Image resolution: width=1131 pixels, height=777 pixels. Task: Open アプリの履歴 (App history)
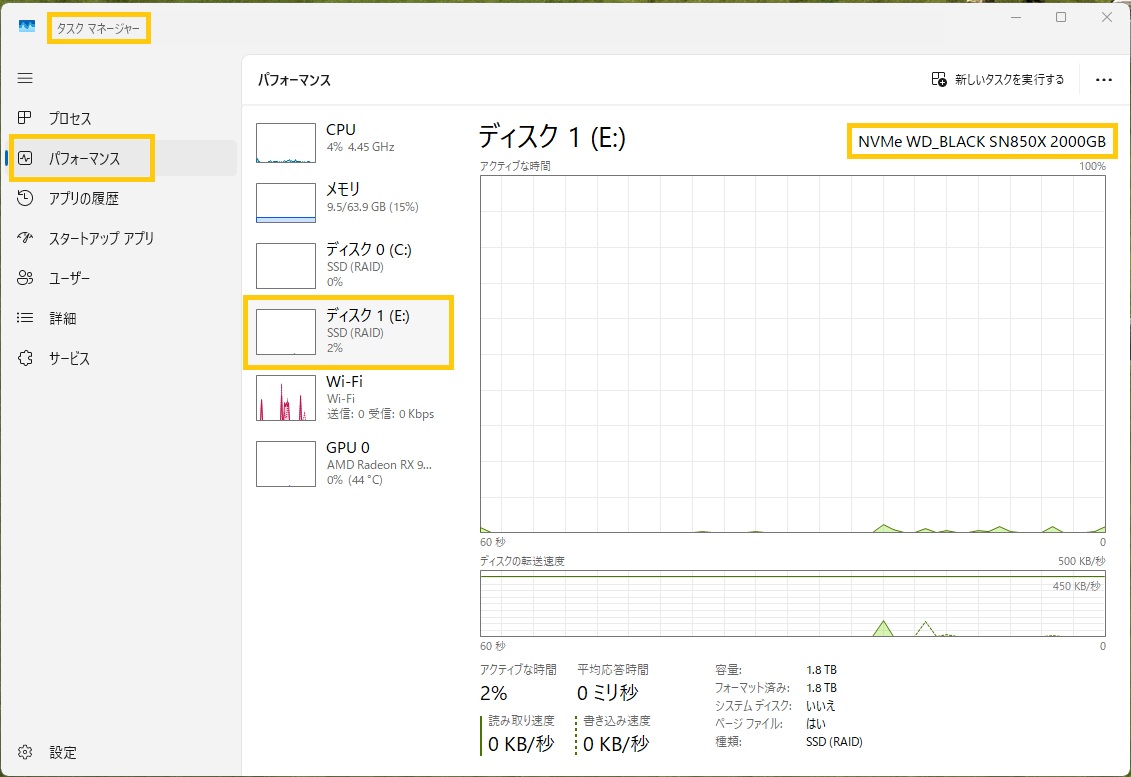(x=70, y=198)
